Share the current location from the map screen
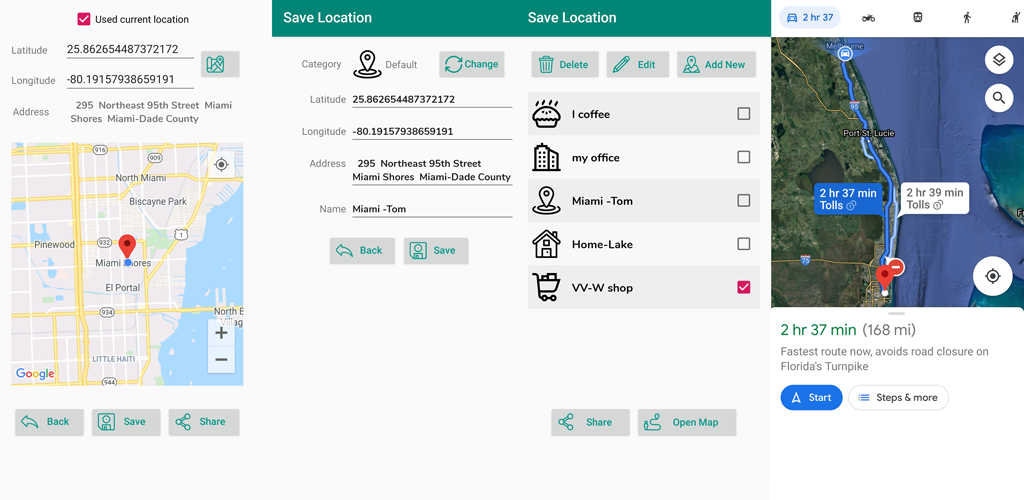Screen dimensions: 1024x500 (x=204, y=422)
